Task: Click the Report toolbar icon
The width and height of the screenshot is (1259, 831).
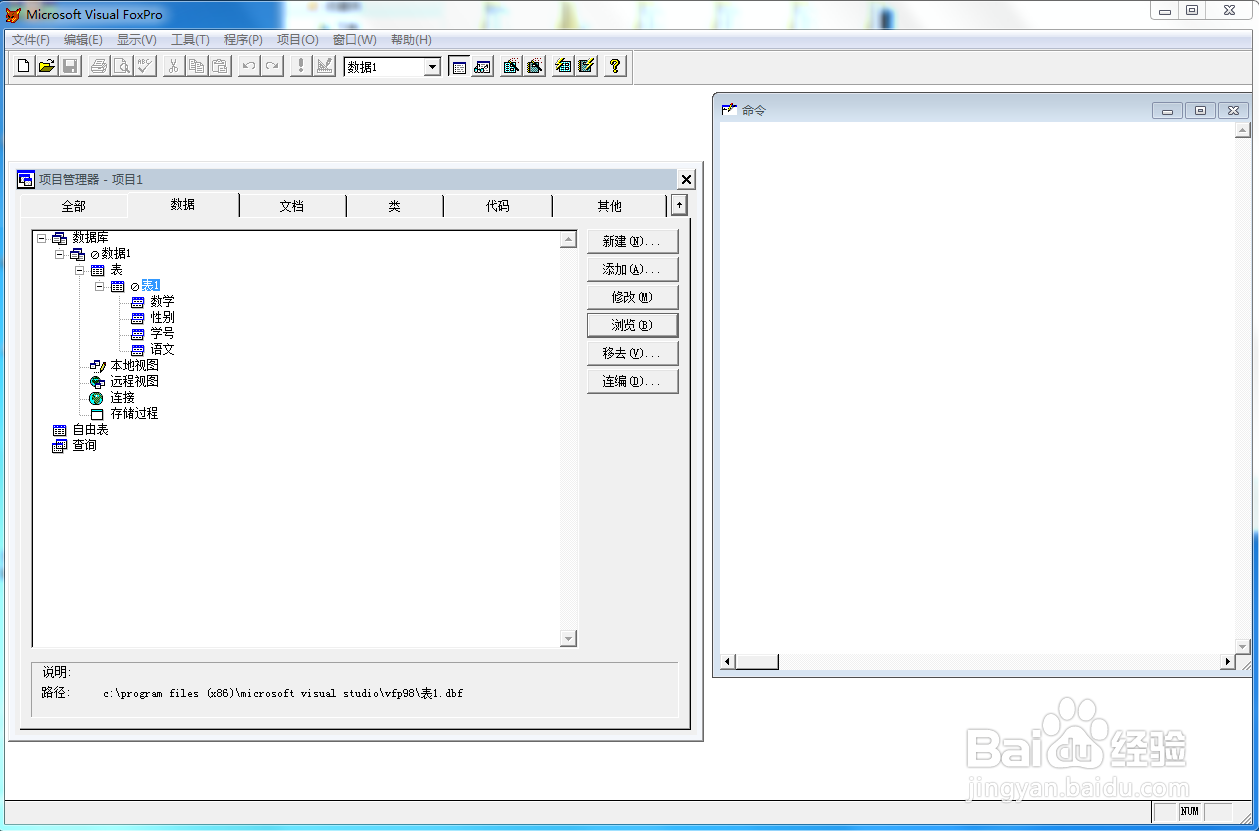Action: point(535,66)
